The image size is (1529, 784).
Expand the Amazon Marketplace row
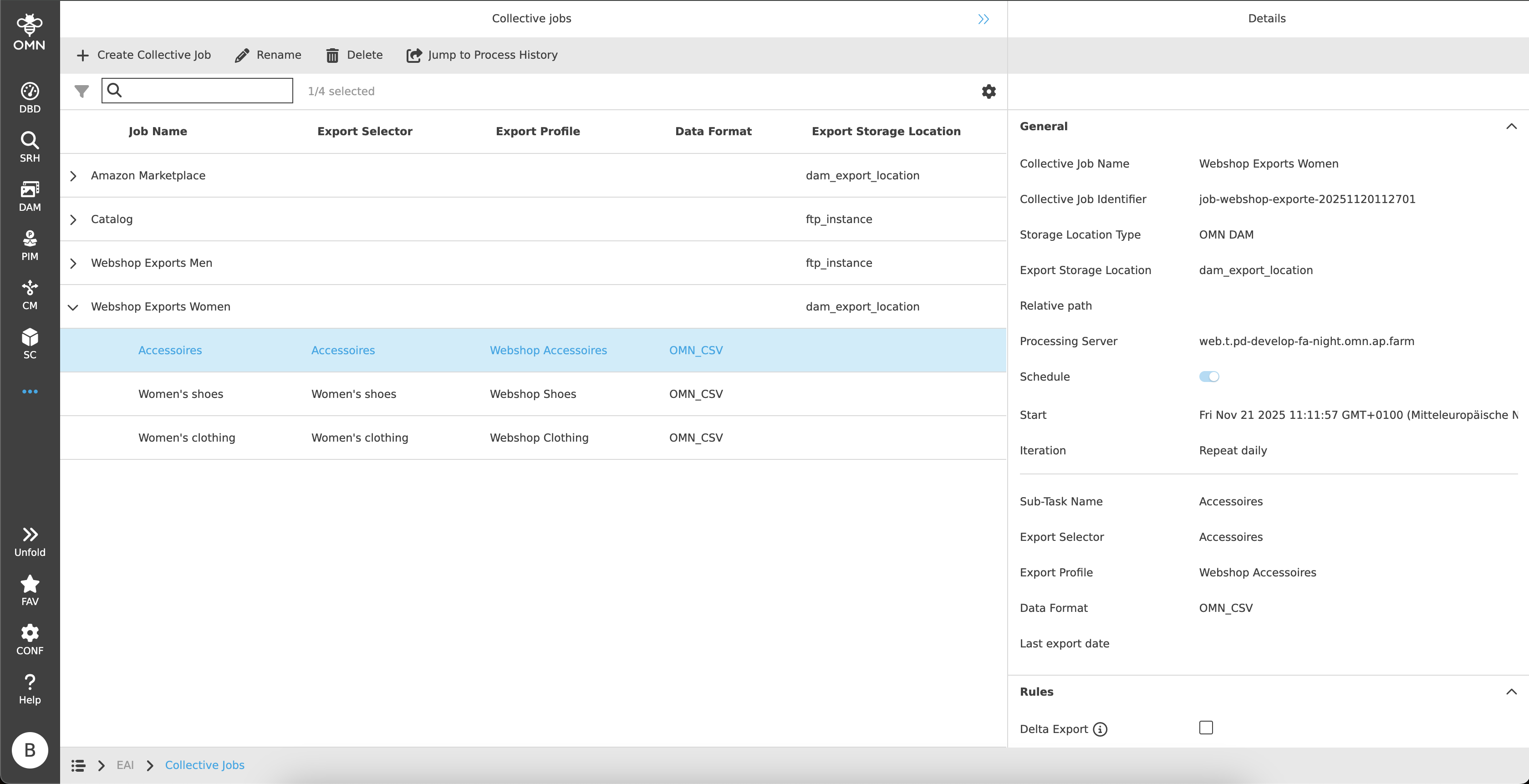coord(73,176)
